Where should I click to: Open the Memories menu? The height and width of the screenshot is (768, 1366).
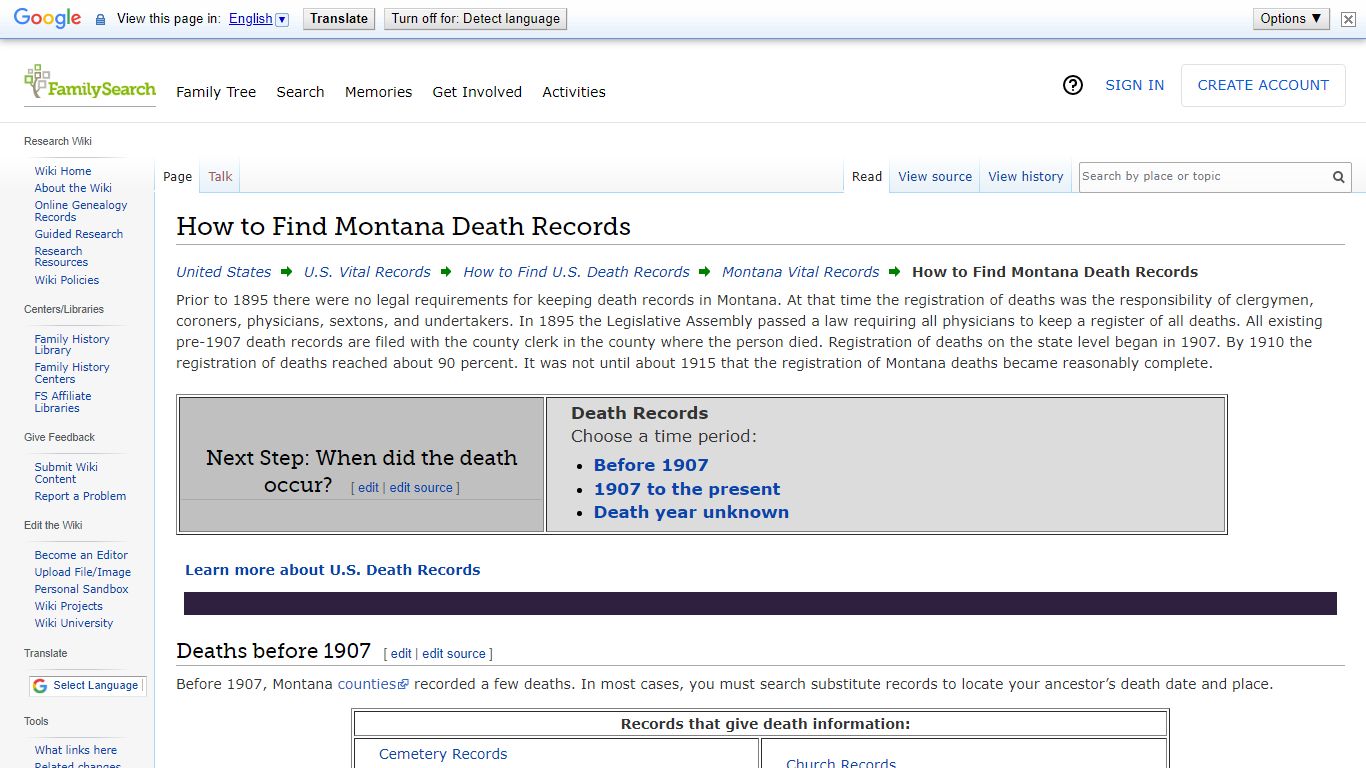(378, 92)
